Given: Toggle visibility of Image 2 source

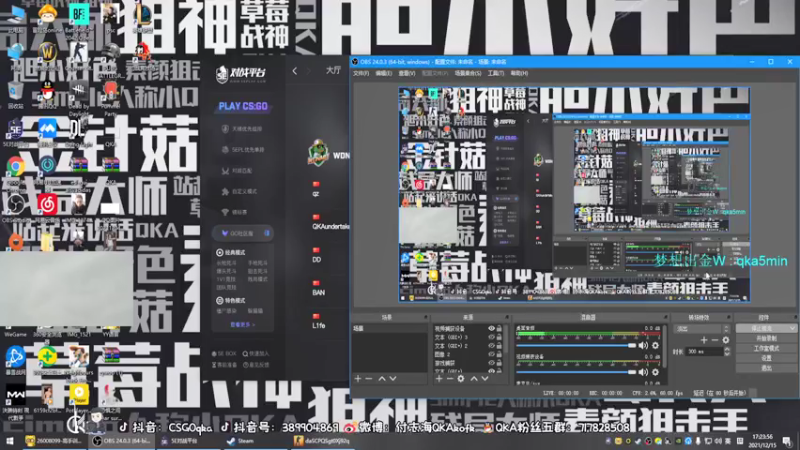Looking at the screenshot, I should 491,354.
